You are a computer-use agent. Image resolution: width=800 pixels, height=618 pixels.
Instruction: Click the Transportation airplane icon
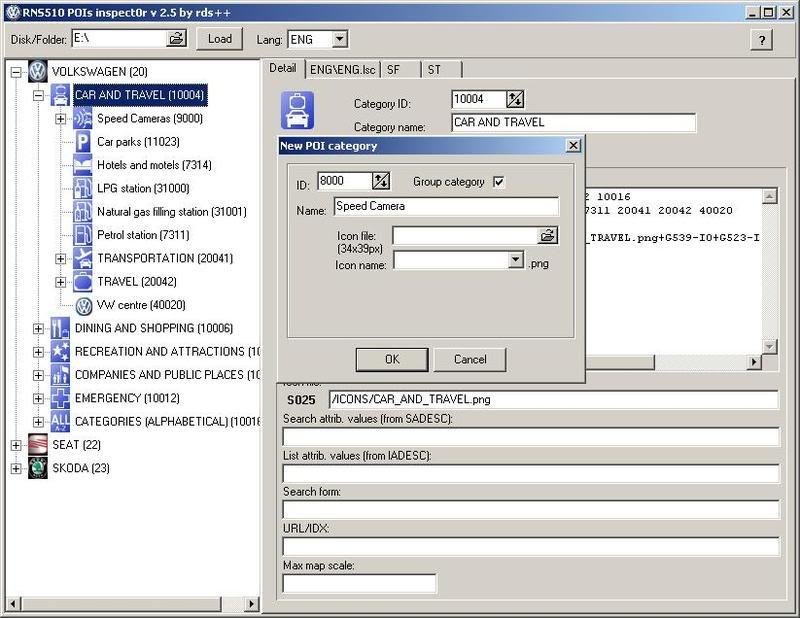pyautogui.click(x=83, y=258)
